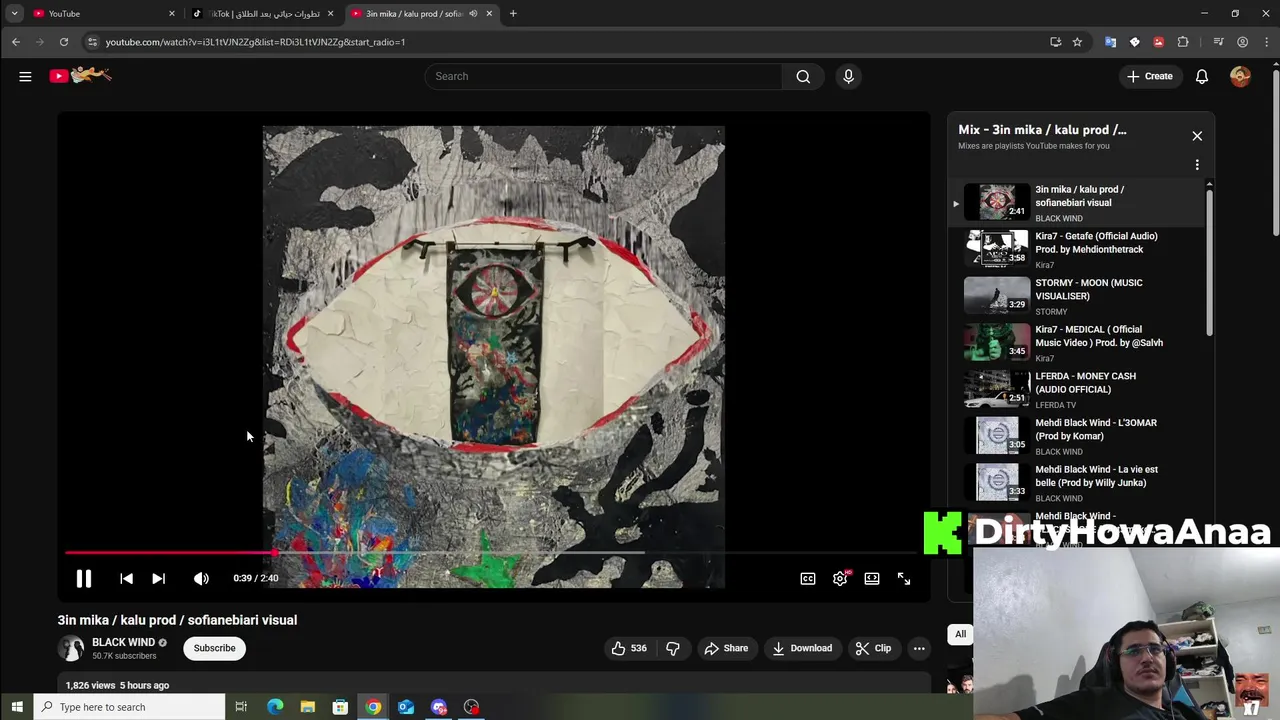This screenshot has width=1280, height=720.
Task: Open the Chrome profile icon
Action: click(x=1242, y=42)
